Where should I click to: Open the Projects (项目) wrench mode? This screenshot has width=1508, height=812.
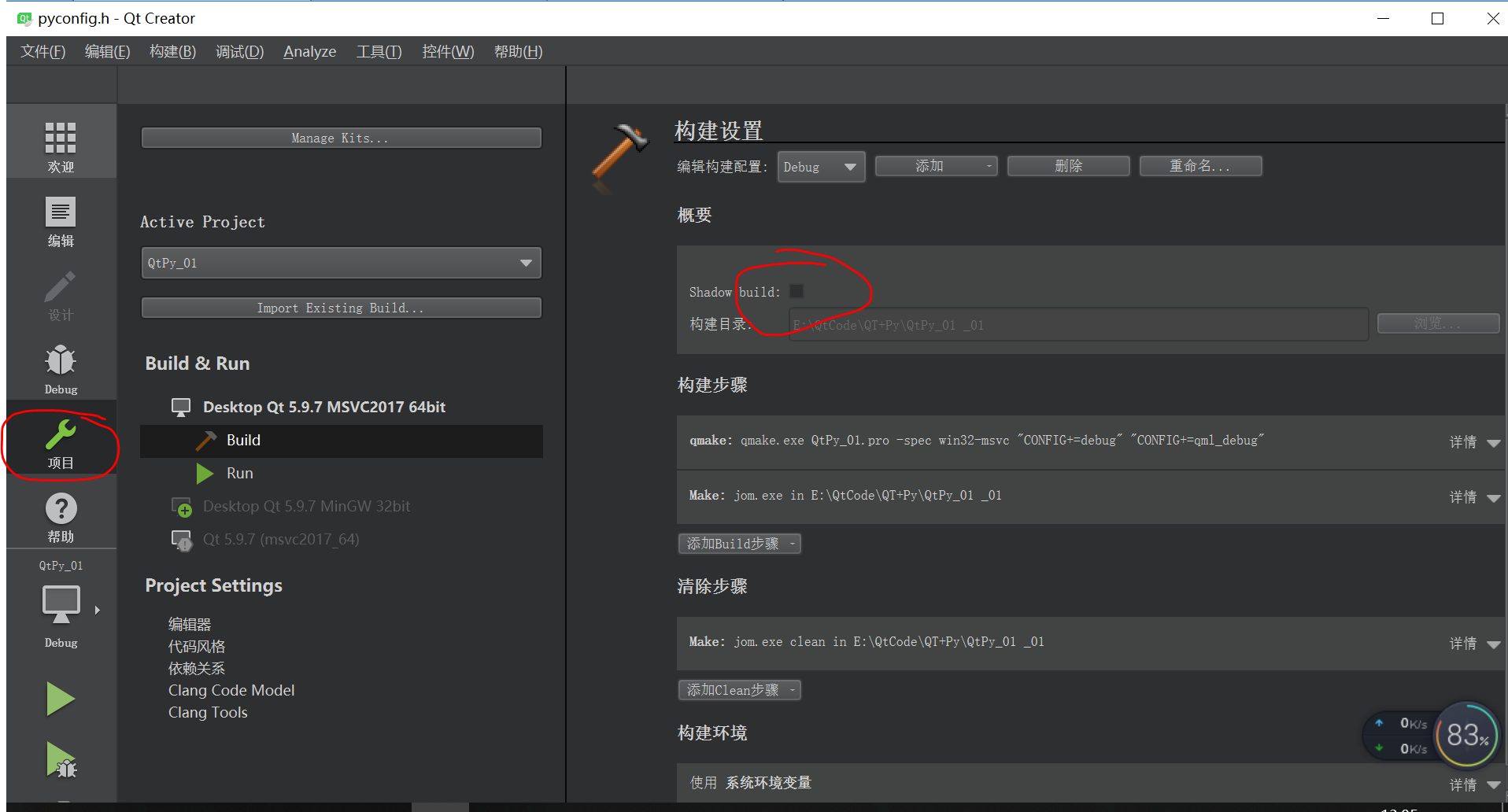pos(61,443)
